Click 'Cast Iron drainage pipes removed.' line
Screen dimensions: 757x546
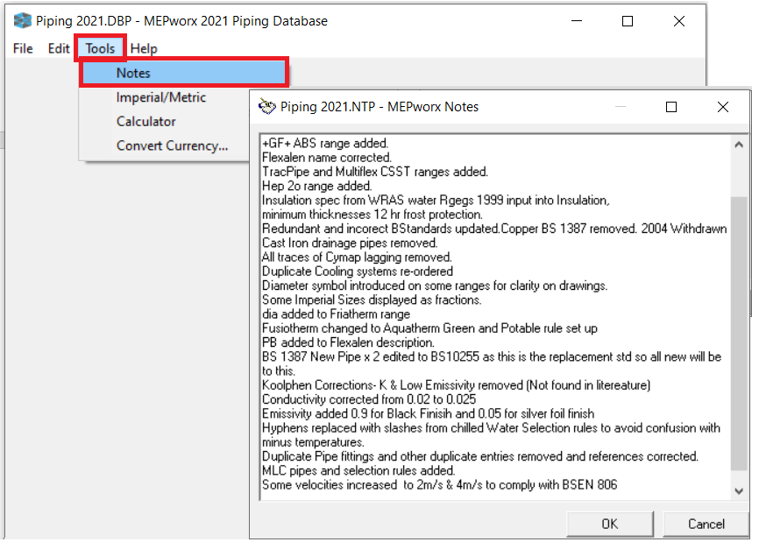click(x=350, y=243)
